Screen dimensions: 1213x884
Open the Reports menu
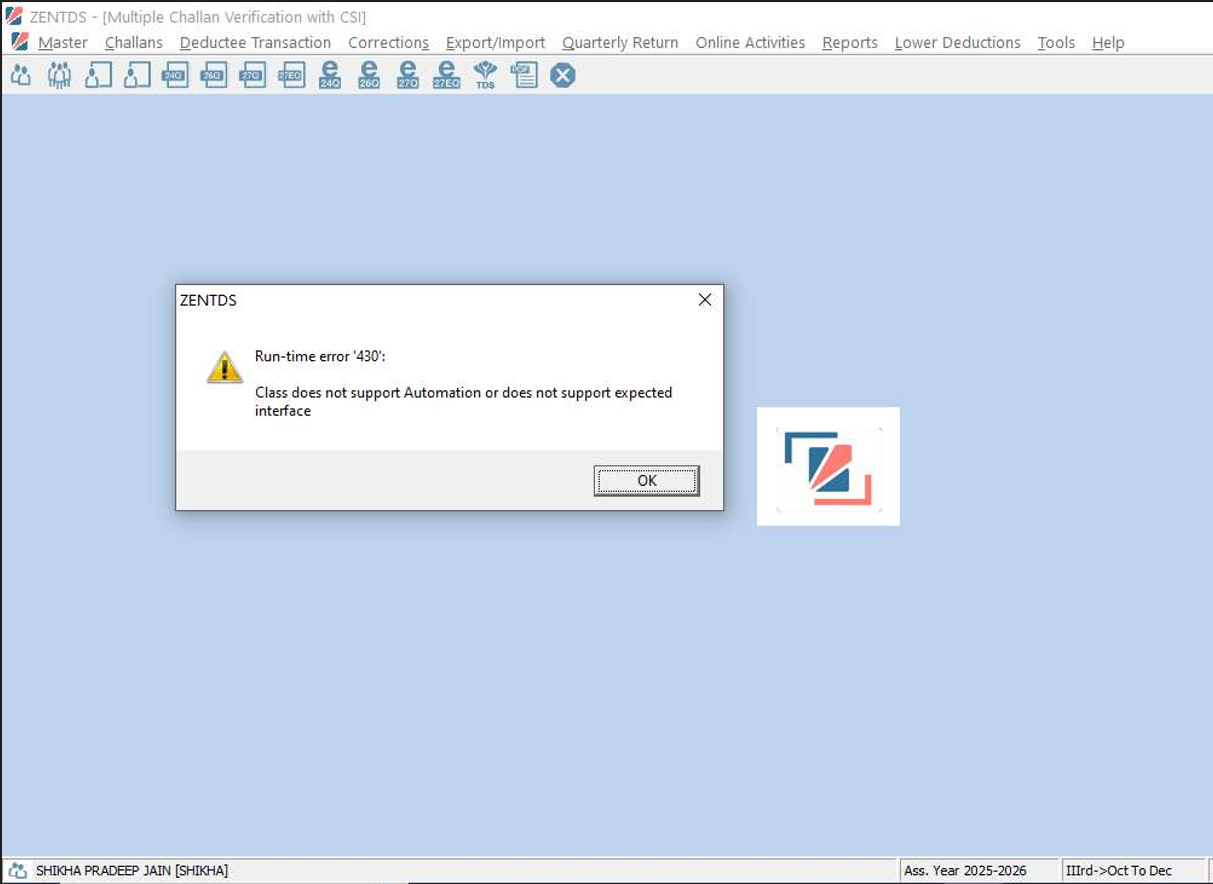click(x=850, y=42)
